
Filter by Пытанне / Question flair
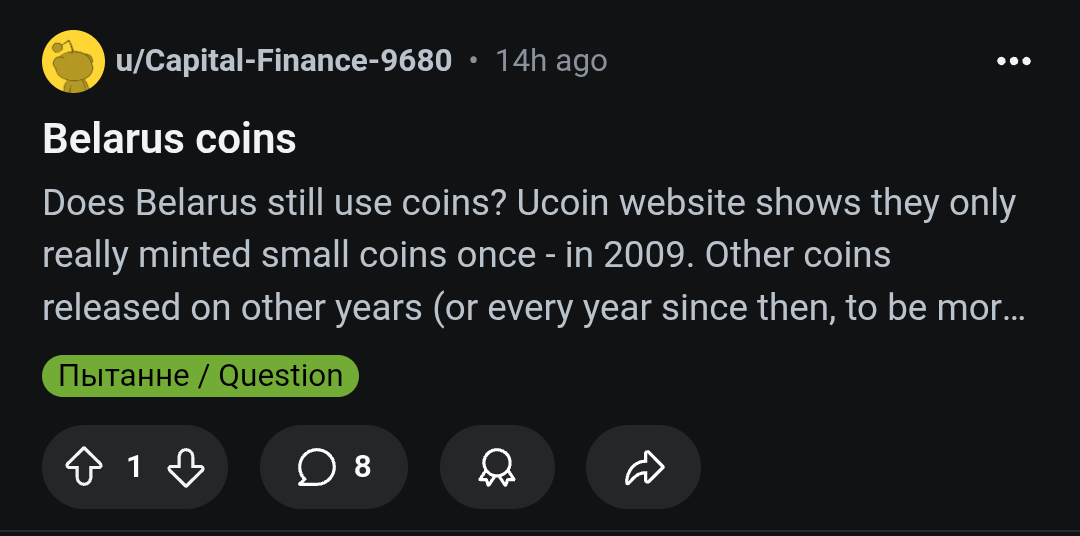pos(200,376)
